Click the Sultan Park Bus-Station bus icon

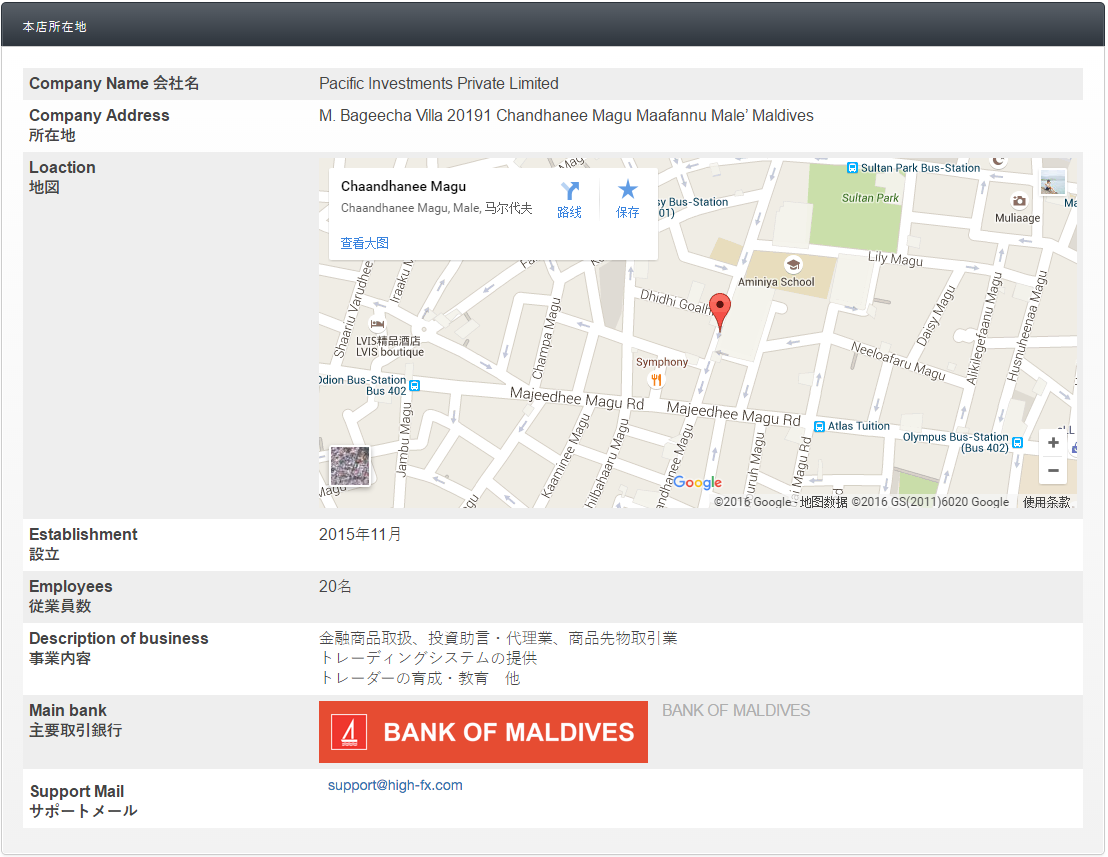pyautogui.click(x=852, y=168)
